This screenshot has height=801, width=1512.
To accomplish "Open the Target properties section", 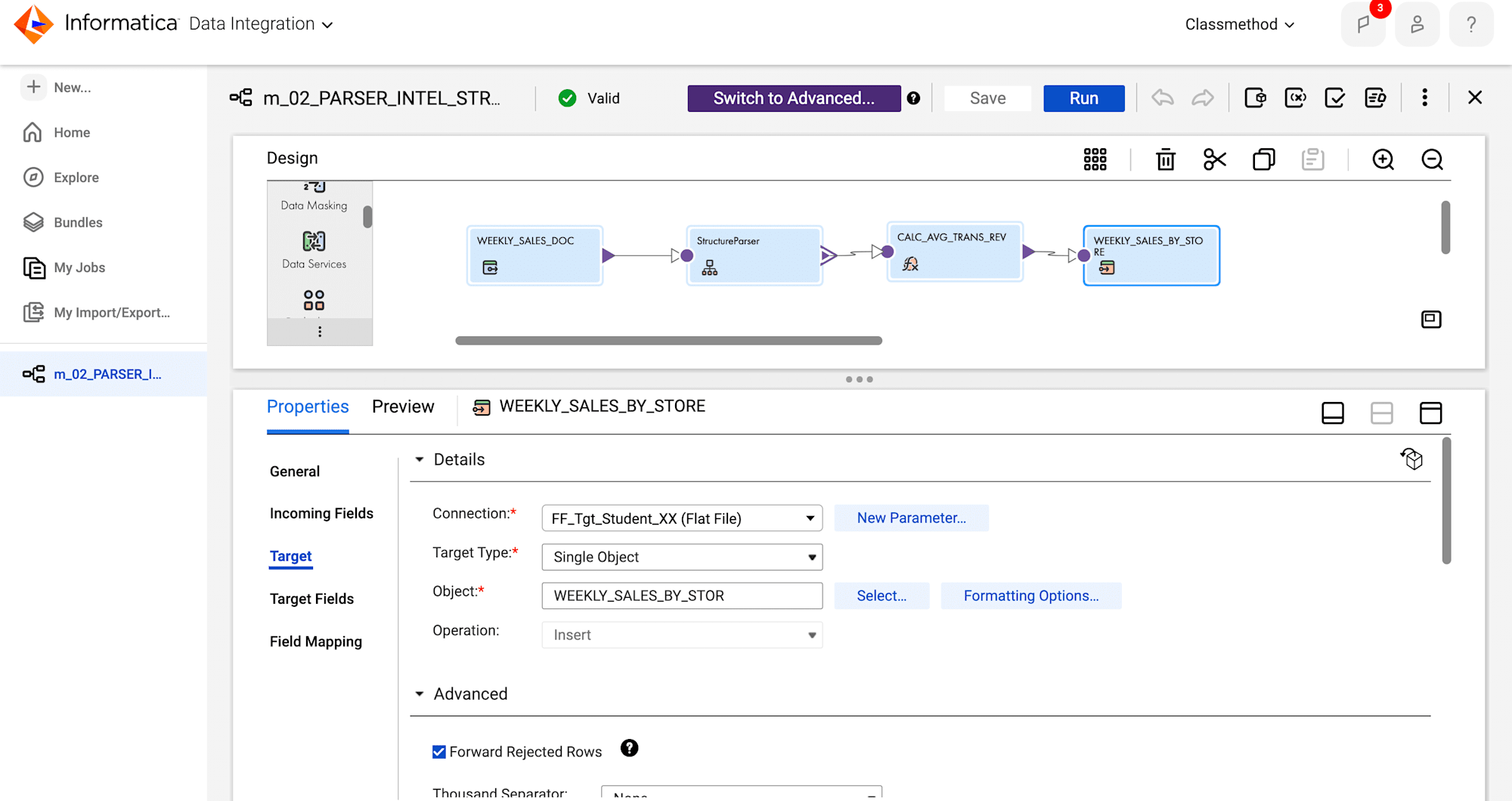I will pyautogui.click(x=290, y=556).
